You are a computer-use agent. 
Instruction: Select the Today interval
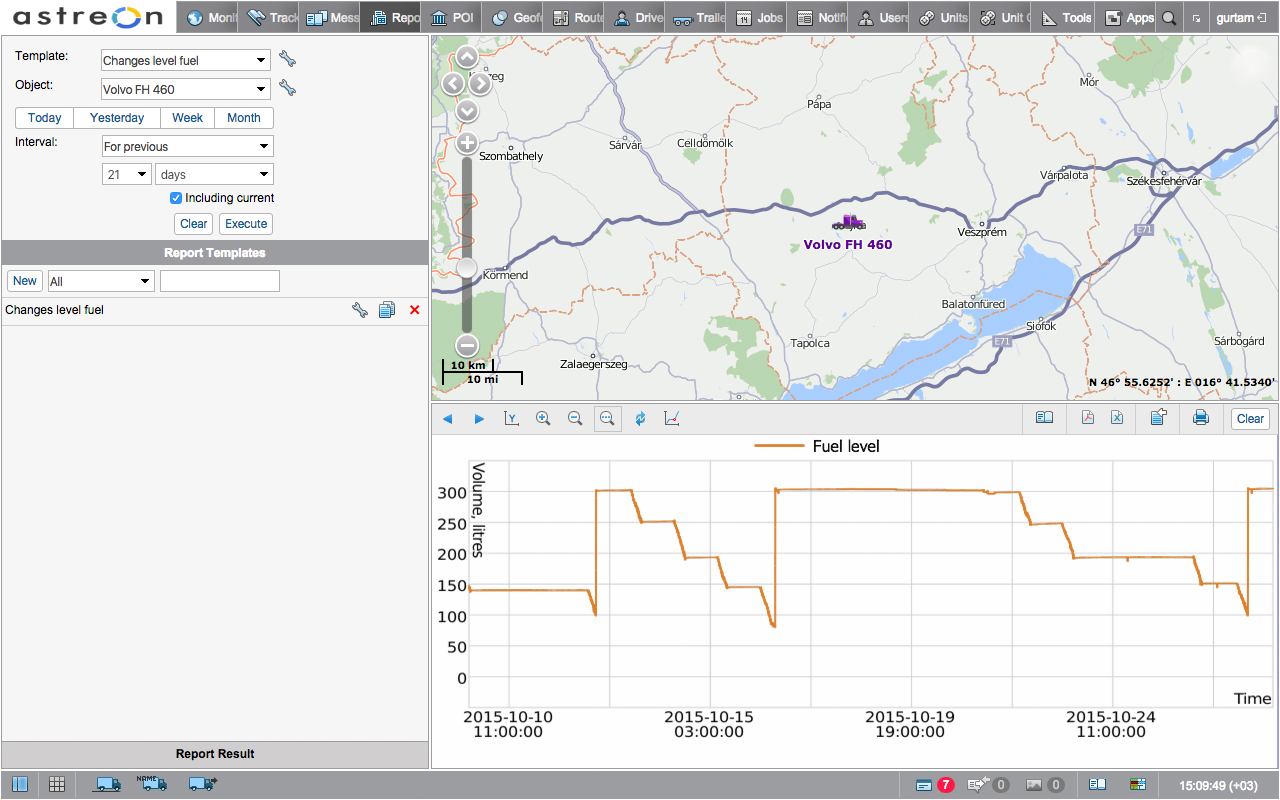(45, 118)
